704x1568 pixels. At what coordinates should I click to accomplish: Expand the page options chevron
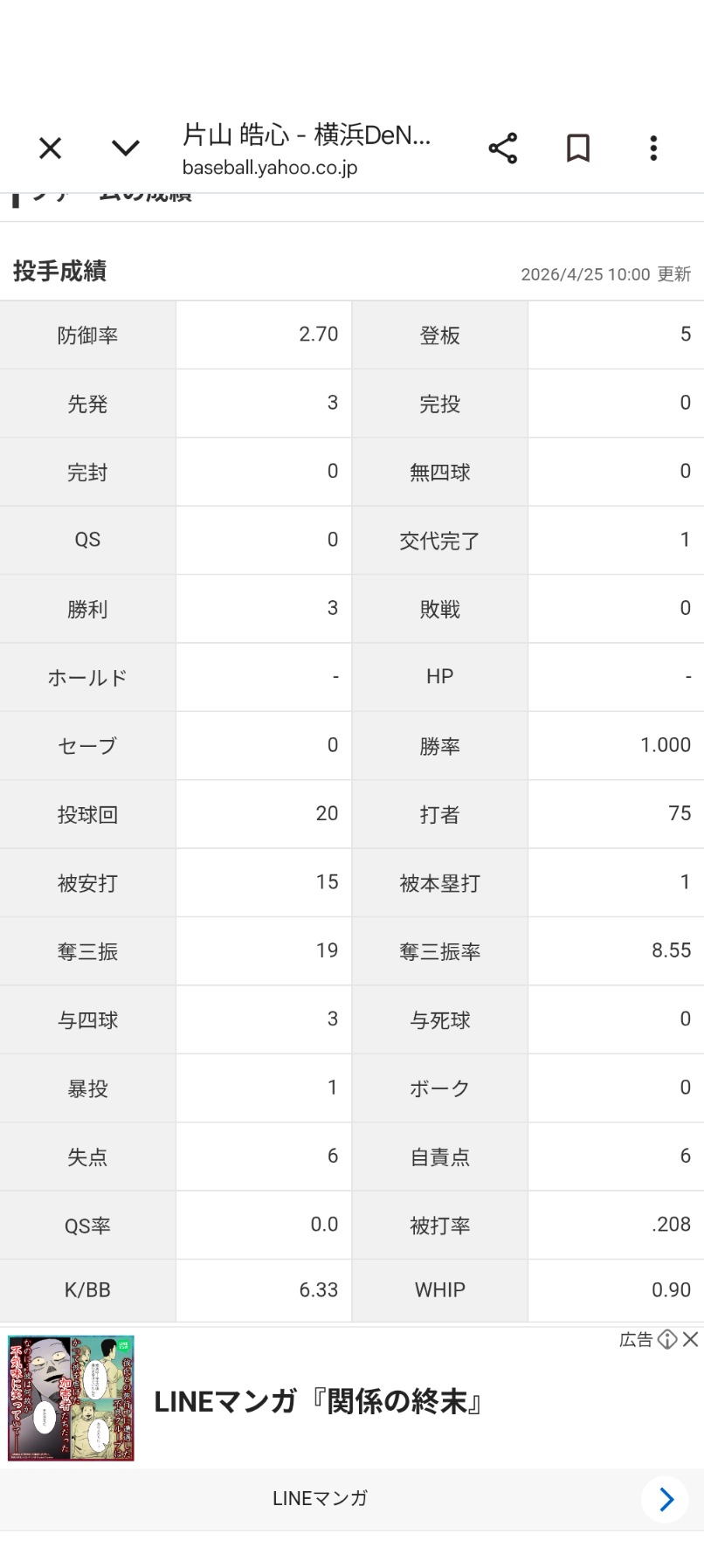(126, 149)
